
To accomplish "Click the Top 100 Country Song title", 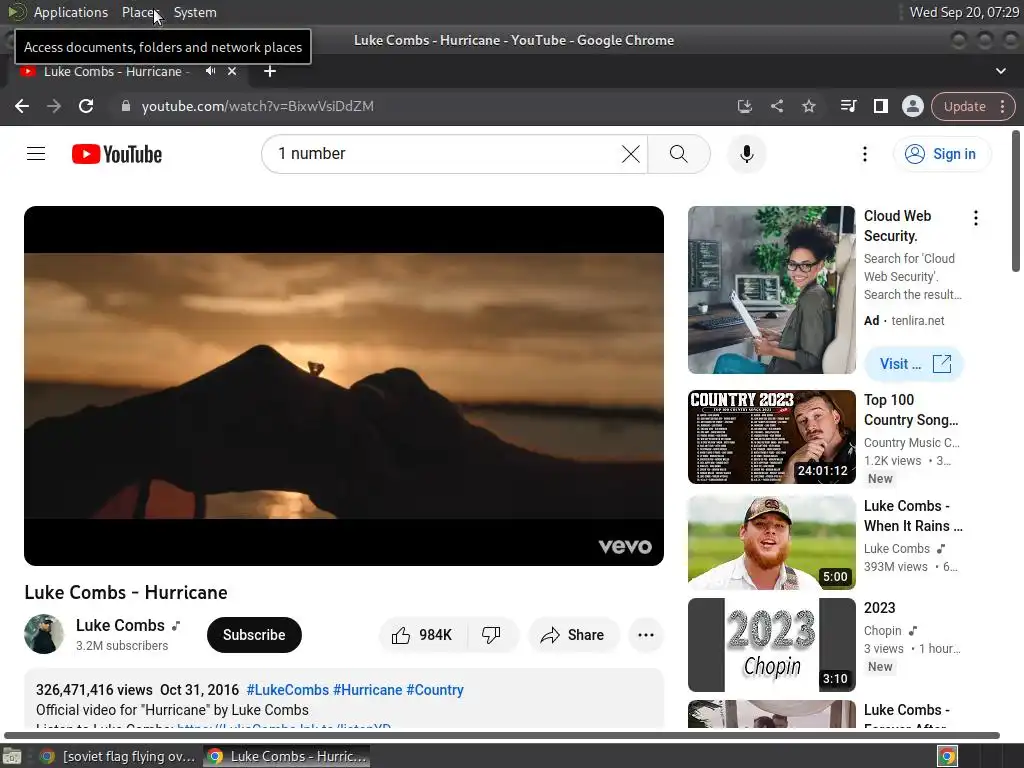I will [911, 409].
